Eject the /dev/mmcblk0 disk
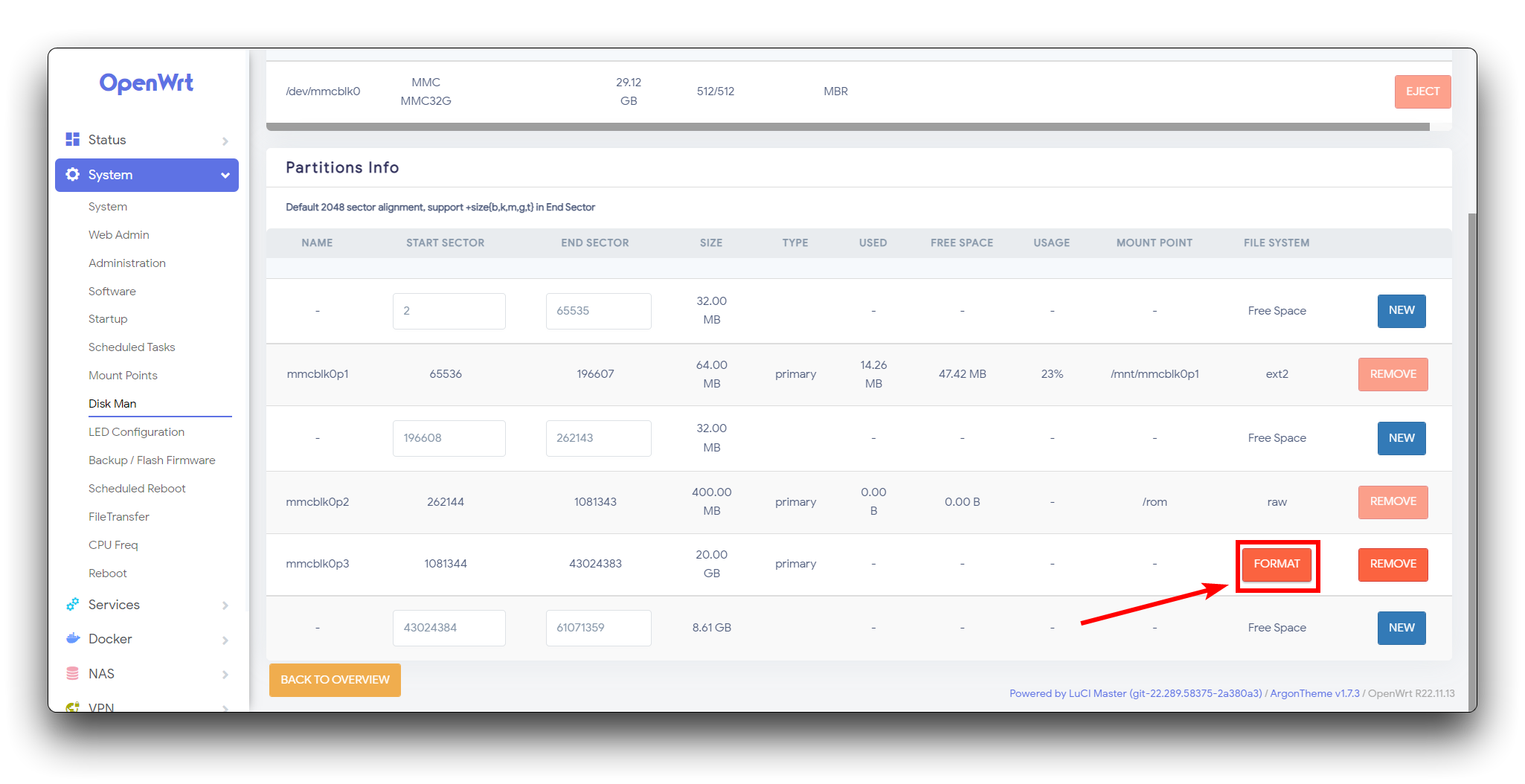Image resolution: width=1525 pixels, height=784 pixels. 1422,91
